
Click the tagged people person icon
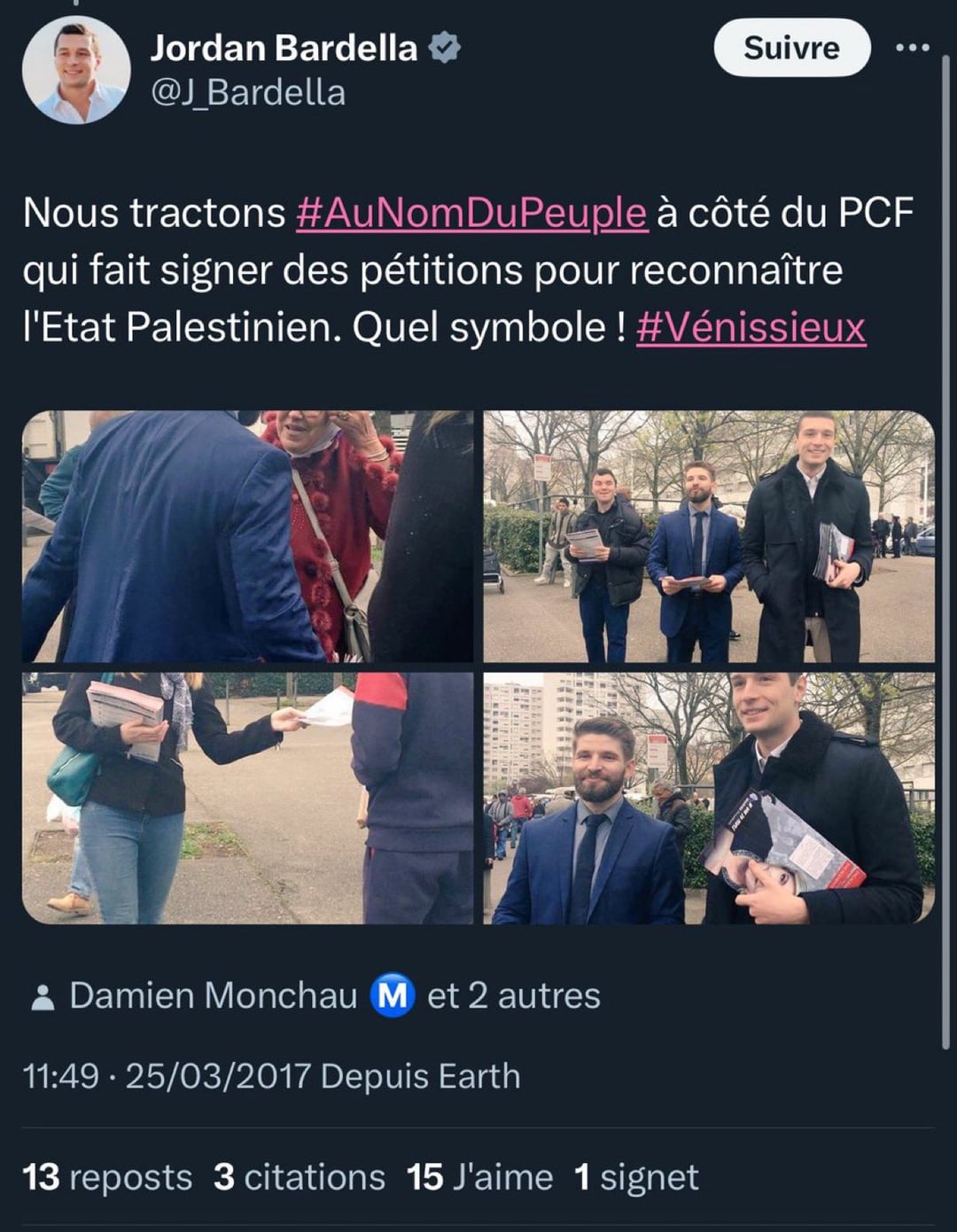[42, 997]
